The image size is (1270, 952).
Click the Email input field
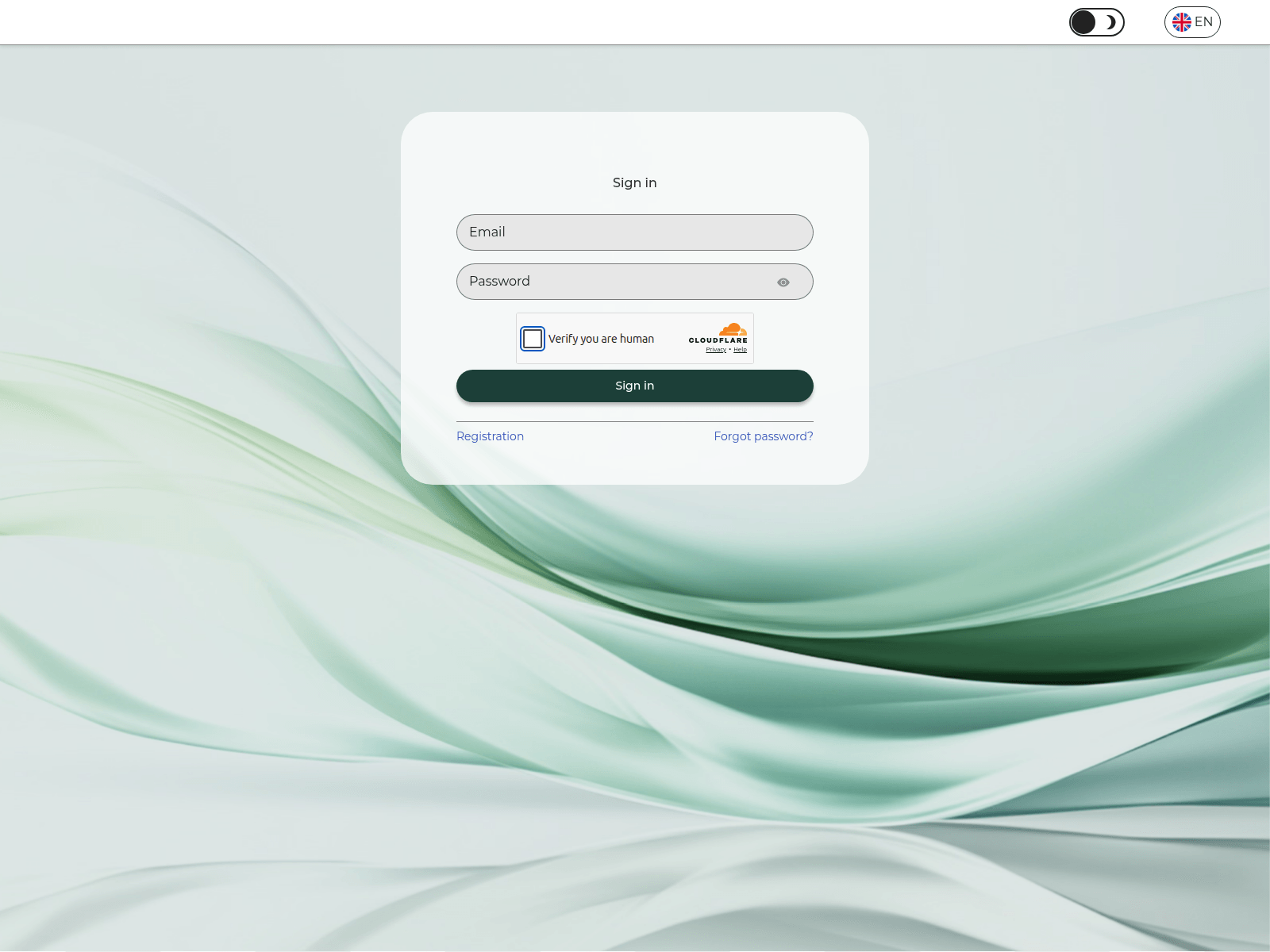635,232
